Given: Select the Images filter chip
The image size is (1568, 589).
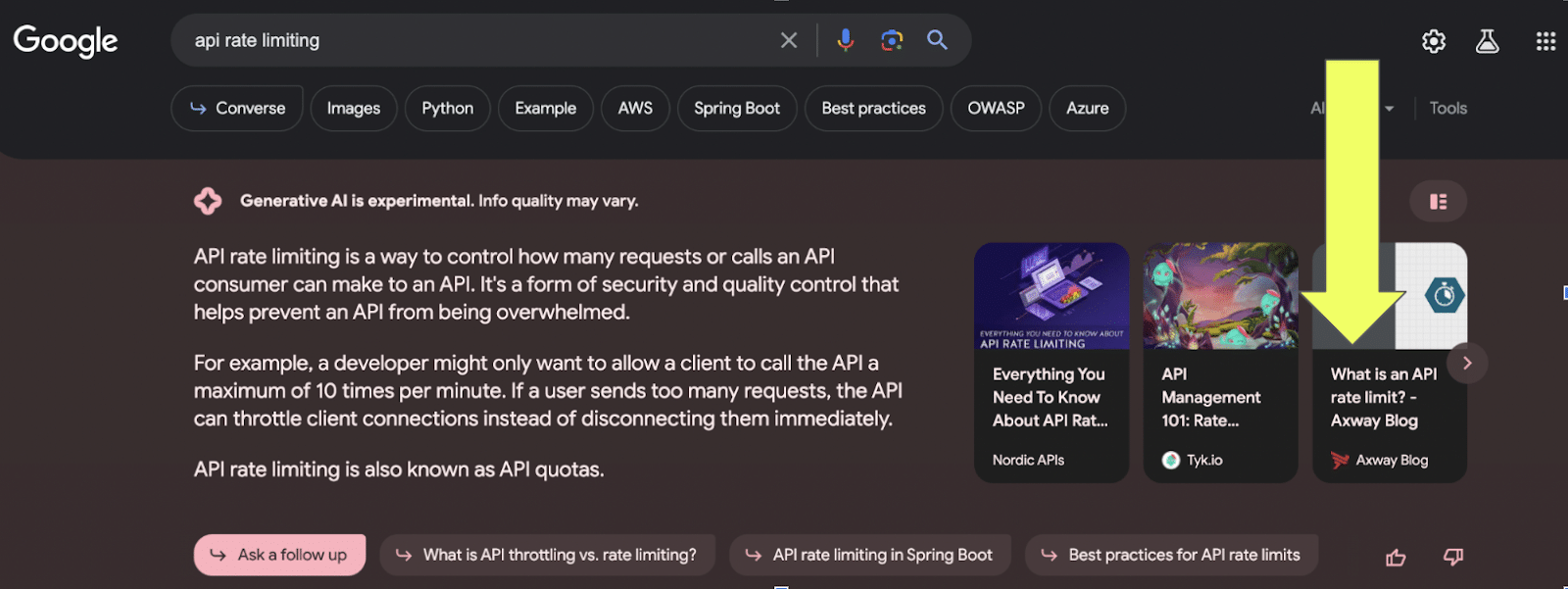Looking at the screenshot, I should [353, 109].
